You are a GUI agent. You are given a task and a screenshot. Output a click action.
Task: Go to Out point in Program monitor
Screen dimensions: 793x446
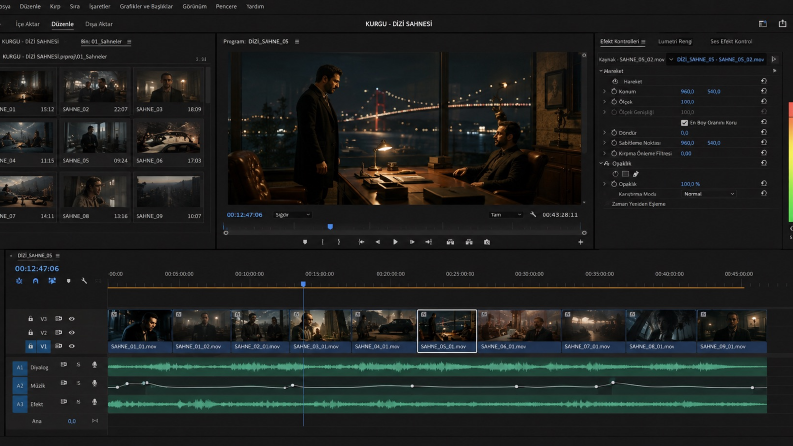click(428, 242)
